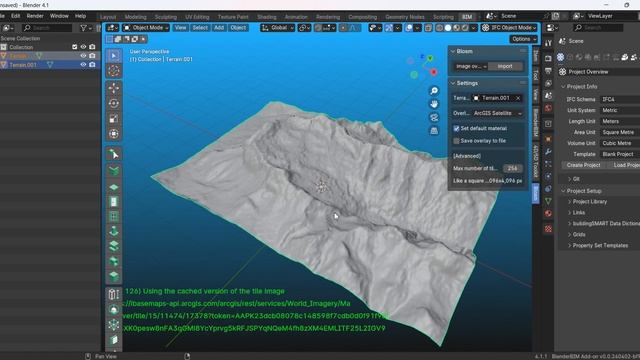Toggle Collection exclude checkbox in outliner
This screenshot has width=640, height=360.
point(75,47)
